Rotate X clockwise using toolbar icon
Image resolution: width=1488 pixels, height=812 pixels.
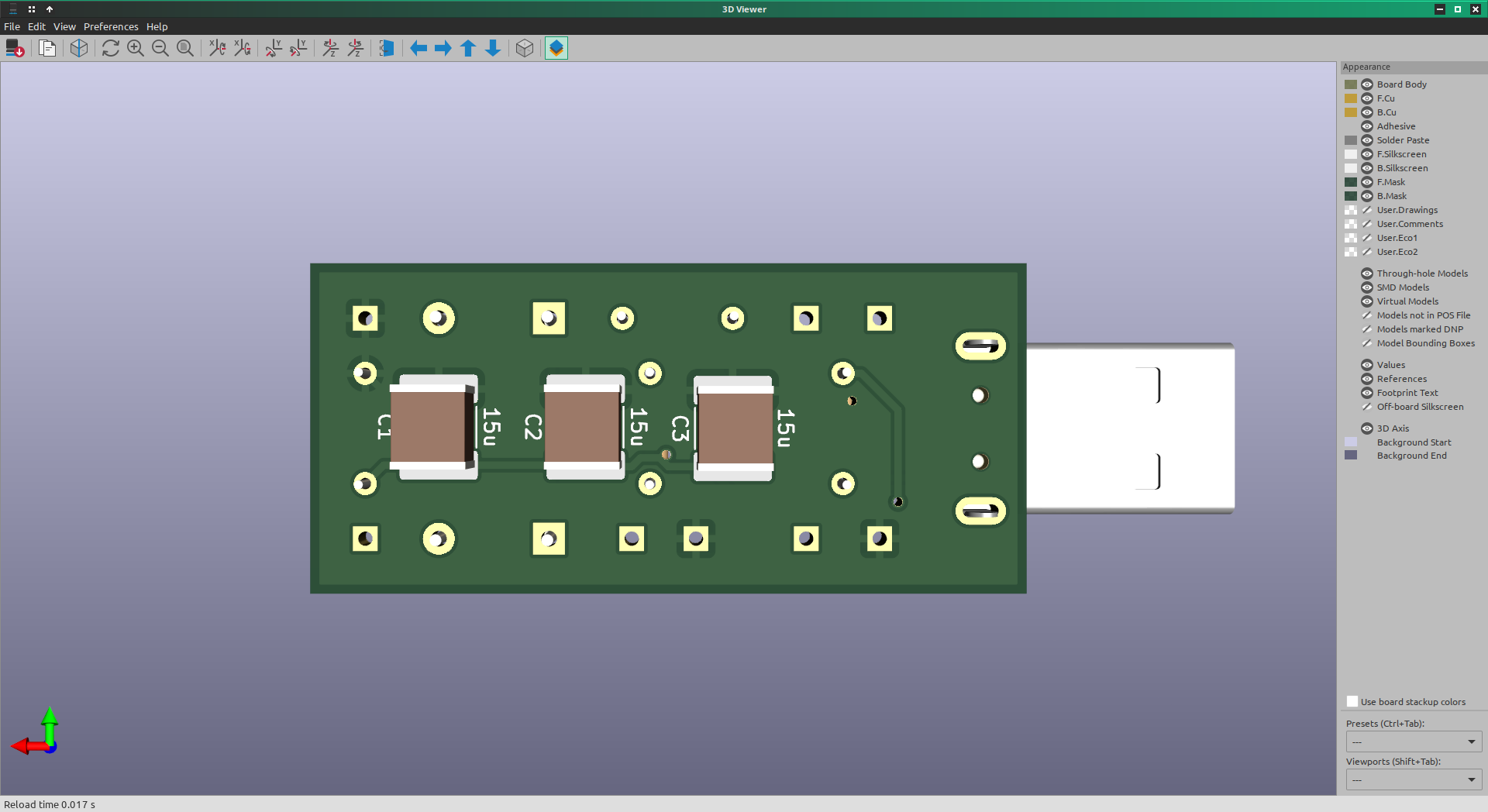[218, 48]
